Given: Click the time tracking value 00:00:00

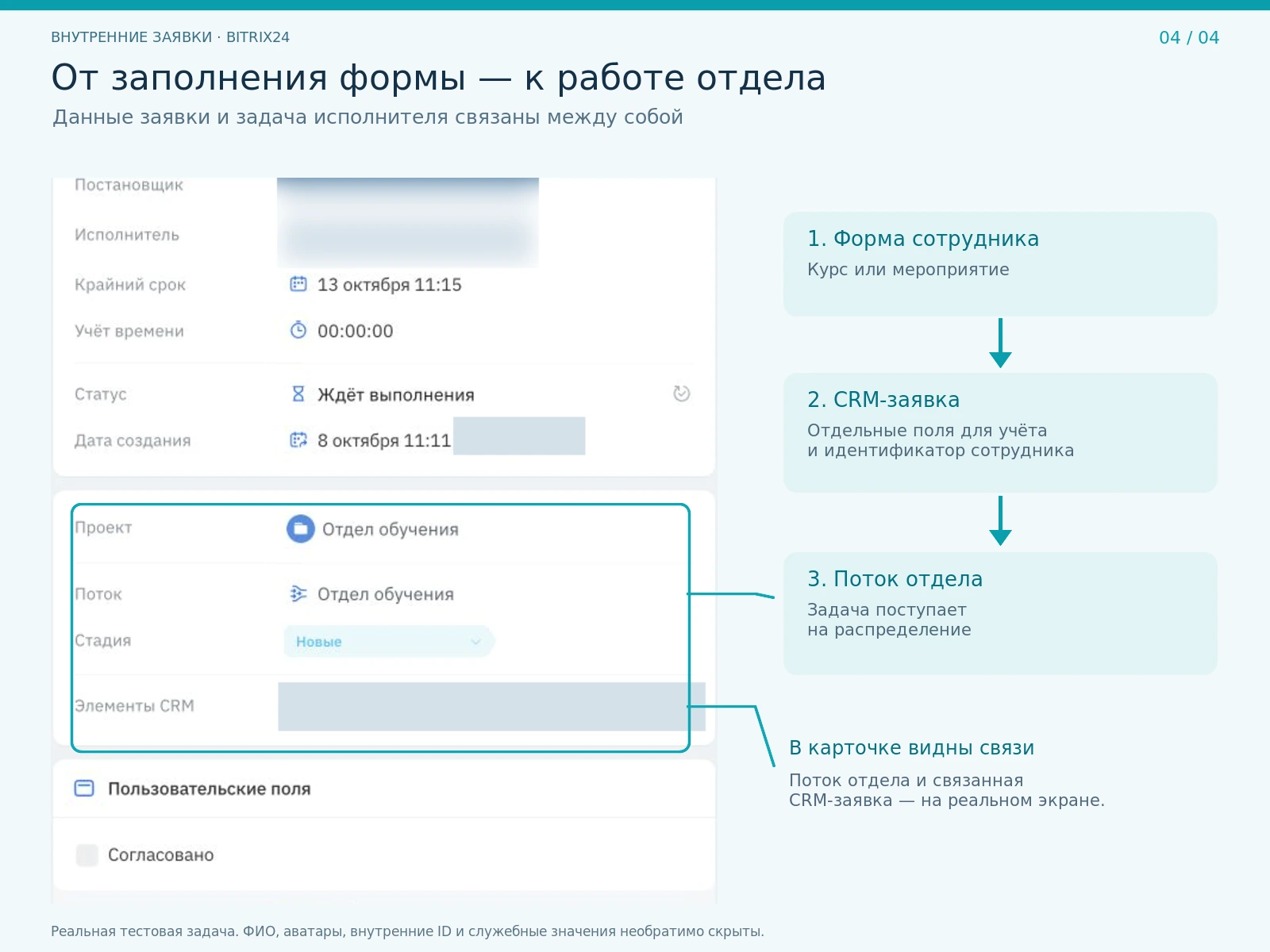Looking at the screenshot, I should pyautogui.click(x=356, y=331).
